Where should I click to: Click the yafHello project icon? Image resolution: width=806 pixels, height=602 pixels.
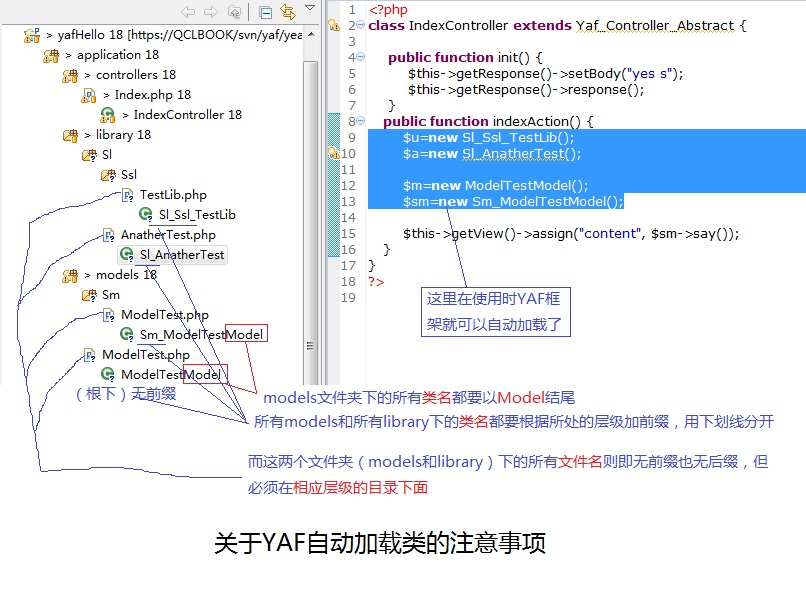pos(32,35)
